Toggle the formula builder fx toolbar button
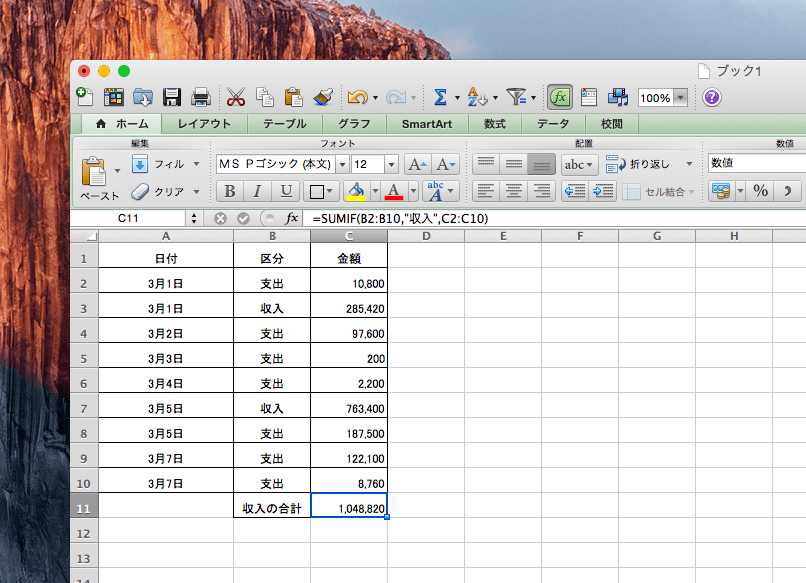Image resolution: width=806 pixels, height=583 pixels. coord(560,97)
